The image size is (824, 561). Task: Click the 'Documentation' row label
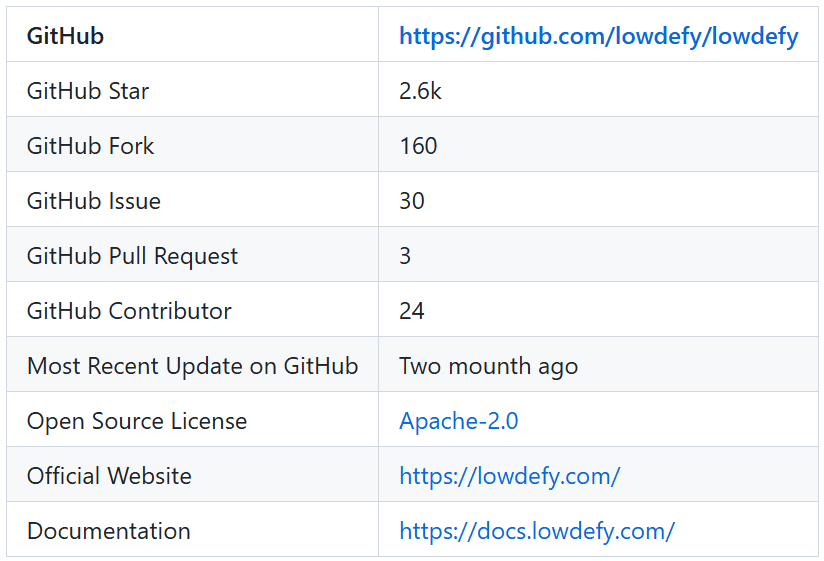(109, 531)
